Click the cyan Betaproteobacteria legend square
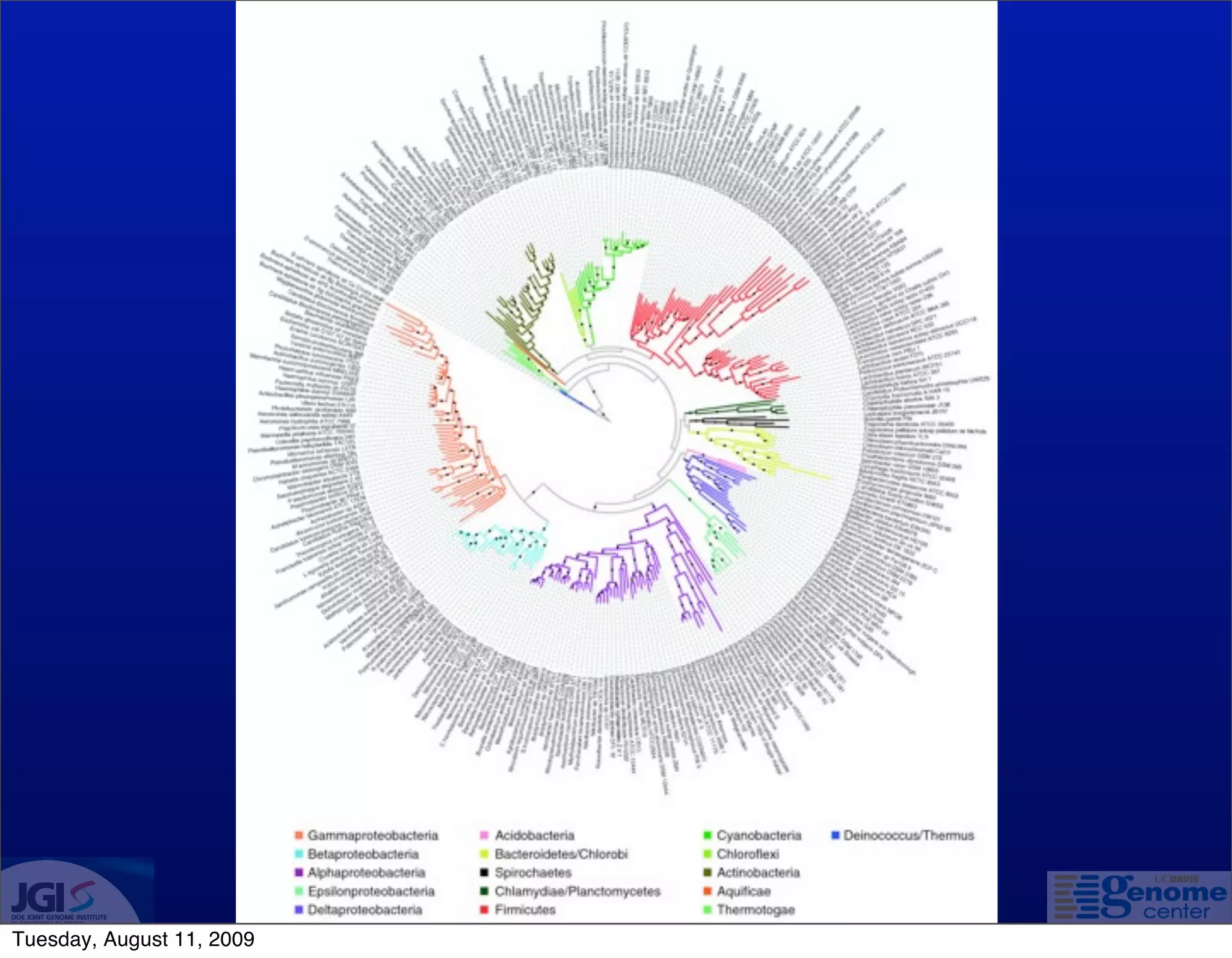The image size is (1232, 958). point(299,854)
